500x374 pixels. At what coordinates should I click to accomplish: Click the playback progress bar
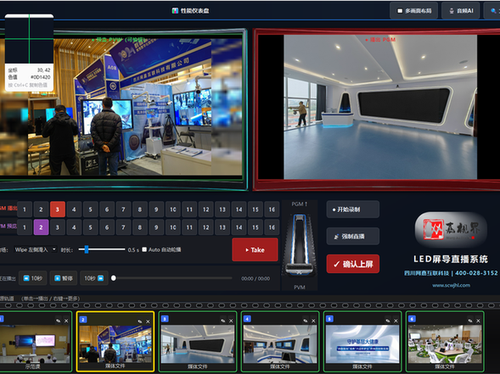(x=172, y=278)
